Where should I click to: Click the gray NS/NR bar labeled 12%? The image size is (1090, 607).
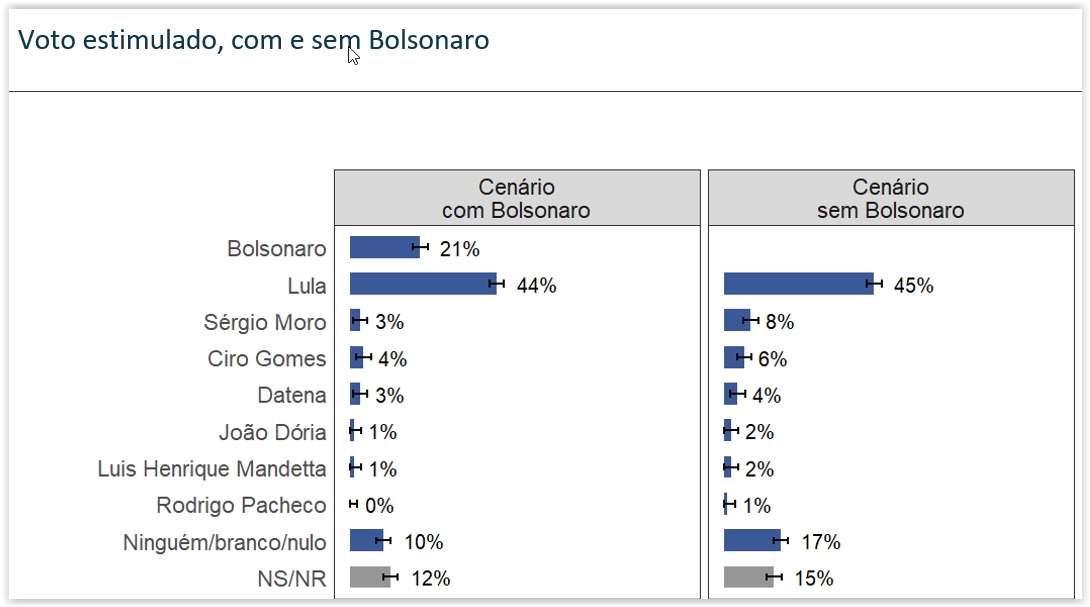coord(369,577)
